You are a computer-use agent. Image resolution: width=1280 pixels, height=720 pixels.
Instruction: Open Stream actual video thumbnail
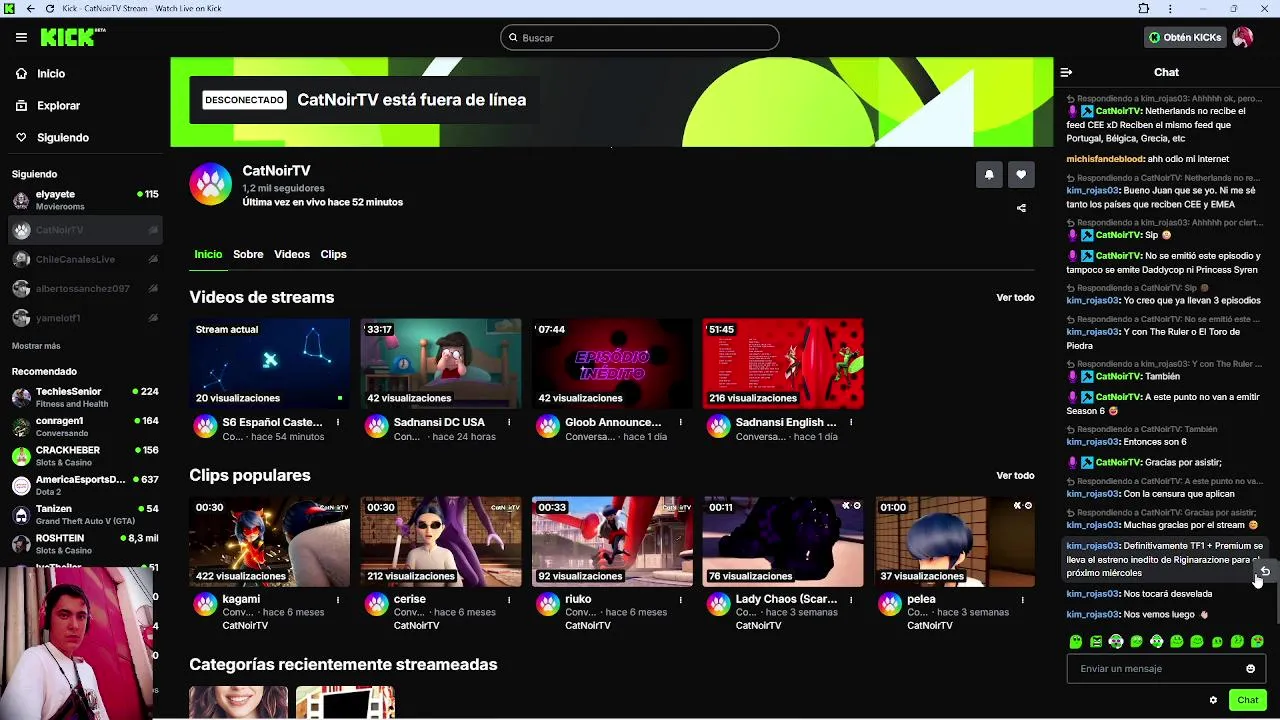click(270, 363)
